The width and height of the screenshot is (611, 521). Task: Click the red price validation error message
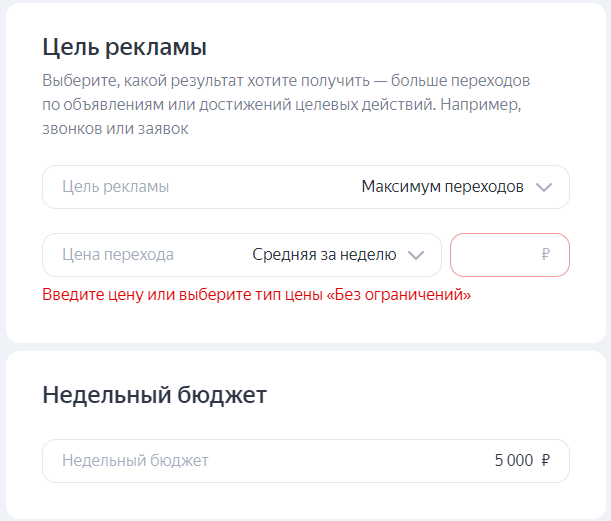click(256, 295)
